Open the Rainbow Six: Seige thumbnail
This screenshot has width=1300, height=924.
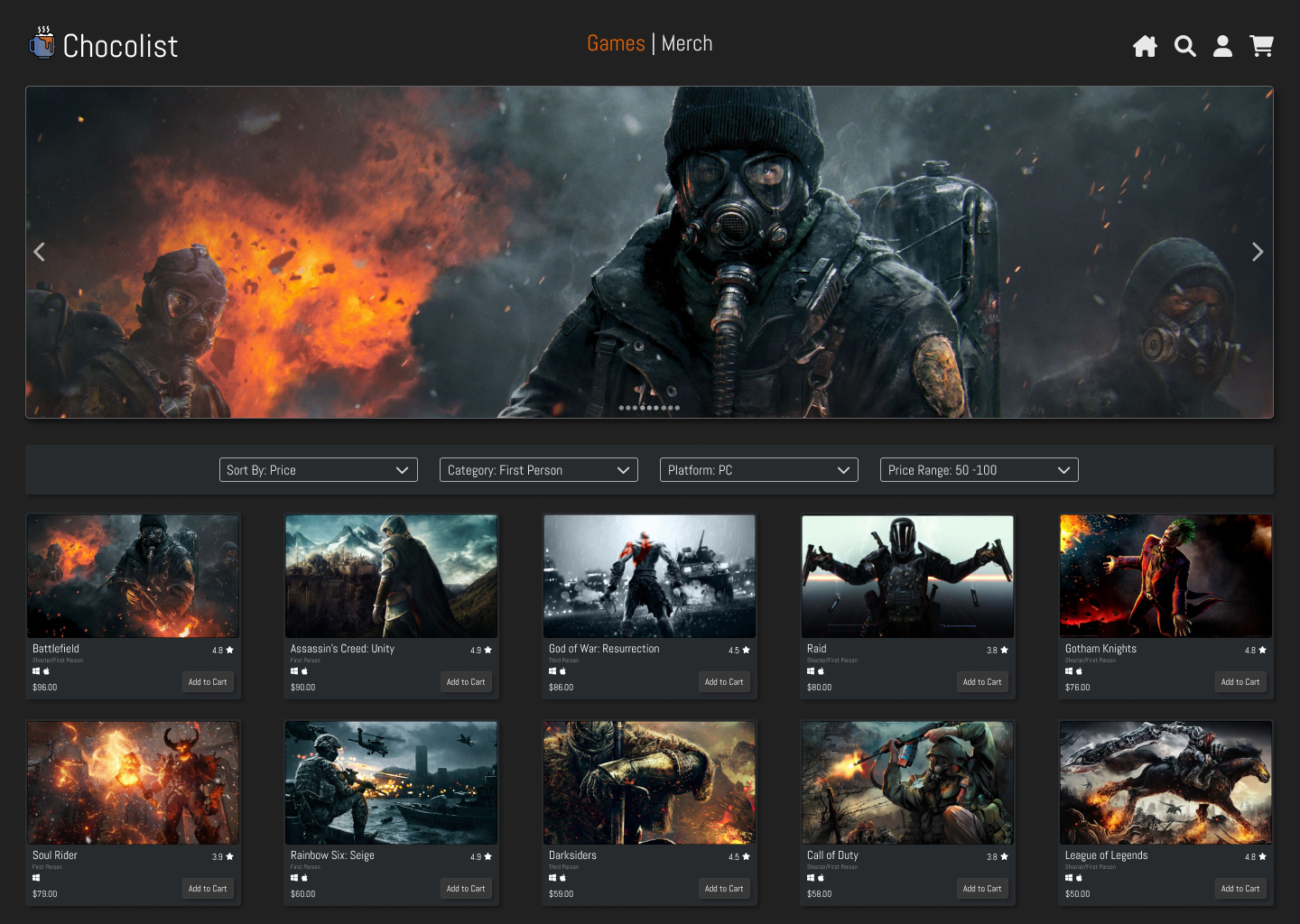point(392,783)
